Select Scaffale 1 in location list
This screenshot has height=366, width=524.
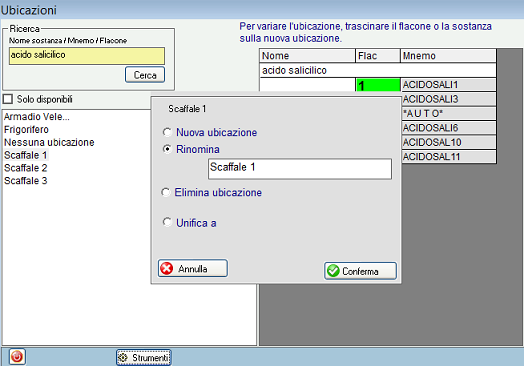tap(26, 155)
